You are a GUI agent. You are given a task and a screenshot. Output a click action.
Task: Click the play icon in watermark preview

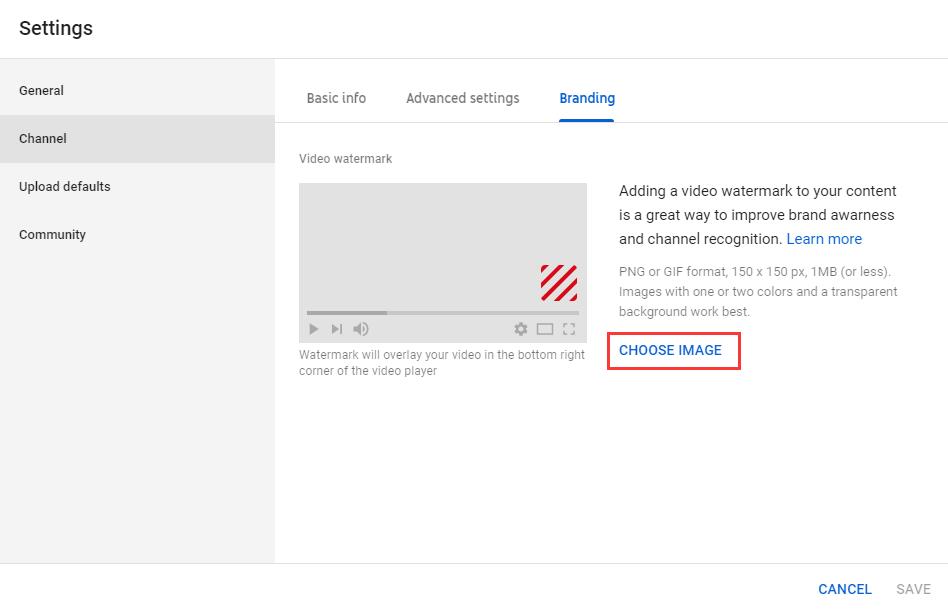(x=313, y=329)
